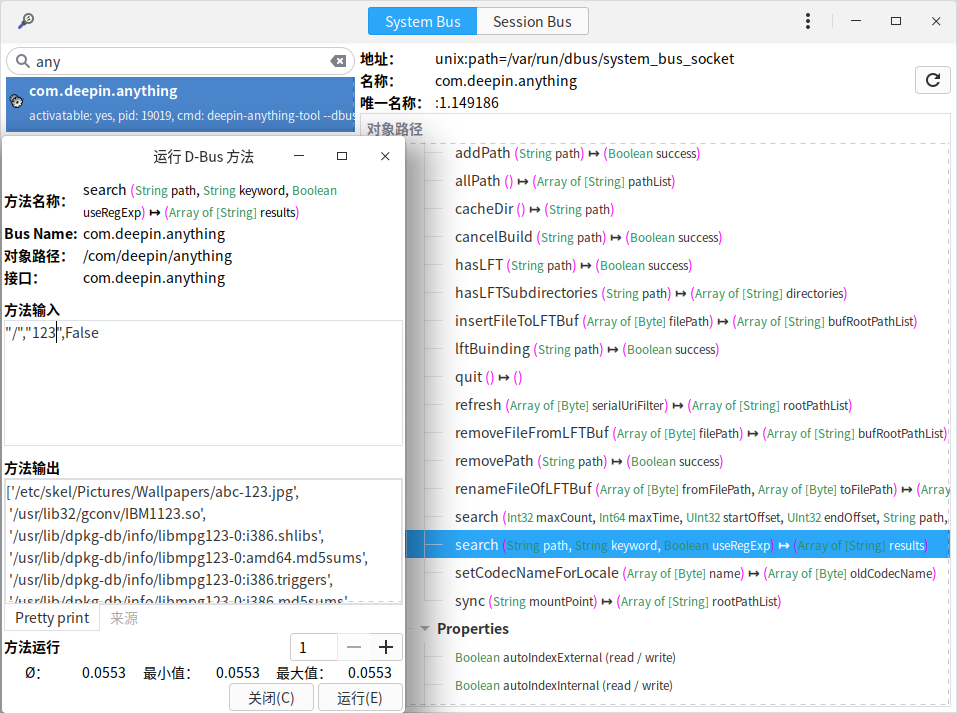Click the 运行(E) button
This screenshot has width=957, height=713.
[x=360, y=698]
